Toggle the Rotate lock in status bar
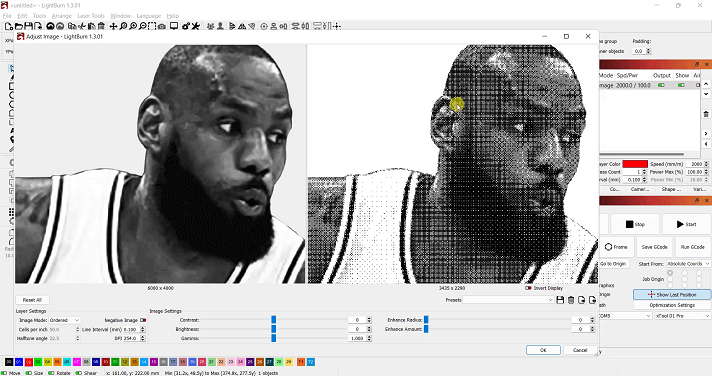 [52, 373]
